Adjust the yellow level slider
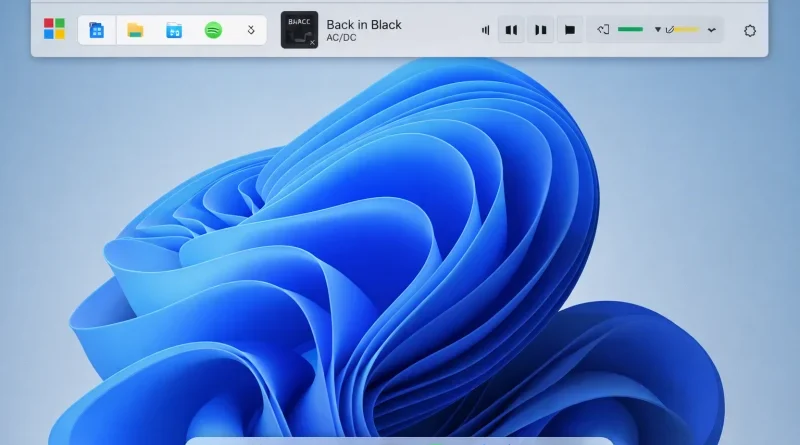Image resolution: width=800 pixels, height=445 pixels. pos(687,30)
